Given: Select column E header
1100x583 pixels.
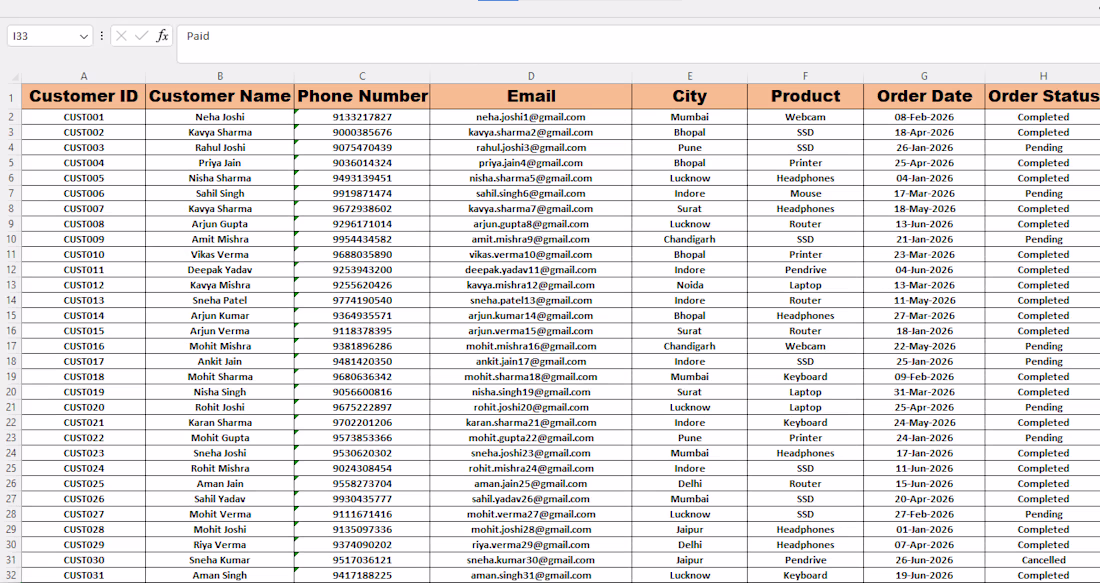Looking at the screenshot, I should click(x=690, y=76).
